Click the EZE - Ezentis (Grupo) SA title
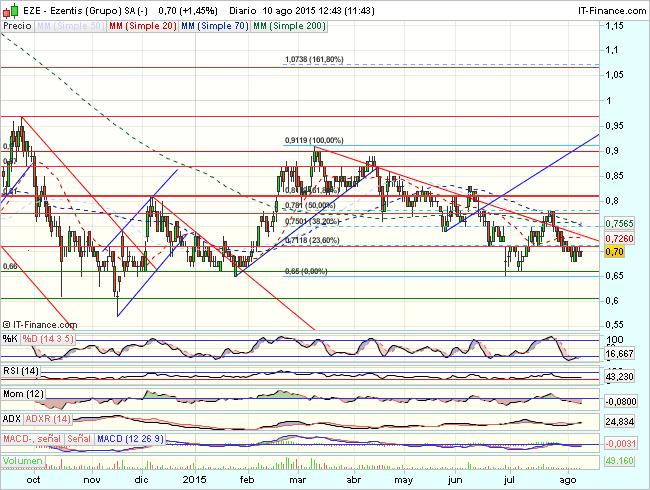The height and width of the screenshot is (490, 650). click(85, 11)
